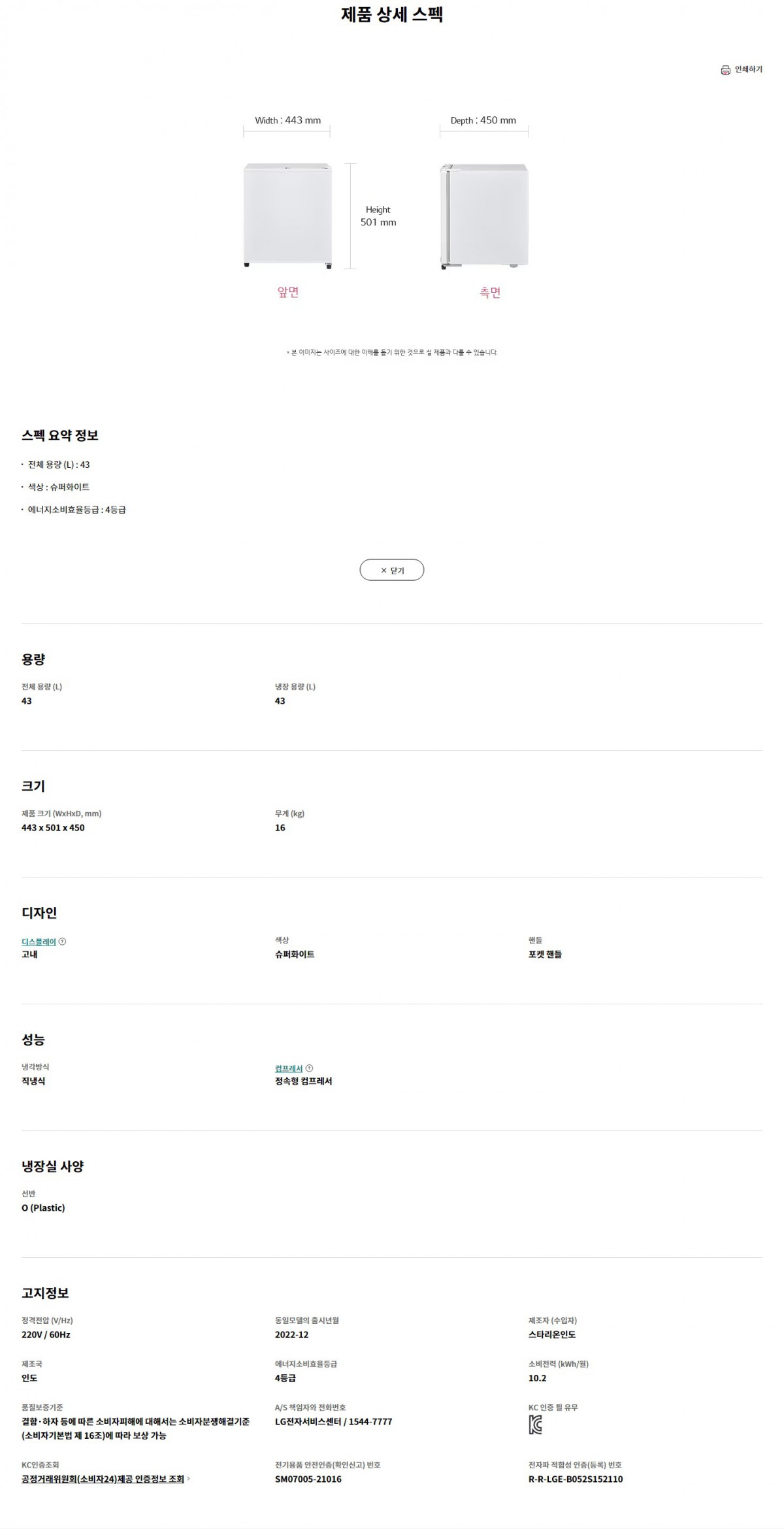
Task: Open the 컴프레서 term link
Action: coord(289,1068)
